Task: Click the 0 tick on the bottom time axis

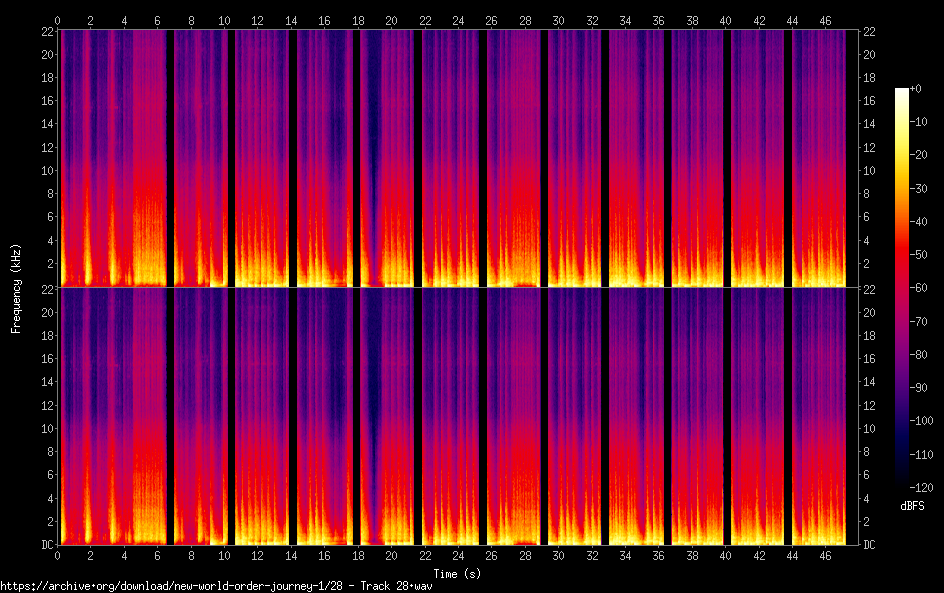Action: point(58,554)
